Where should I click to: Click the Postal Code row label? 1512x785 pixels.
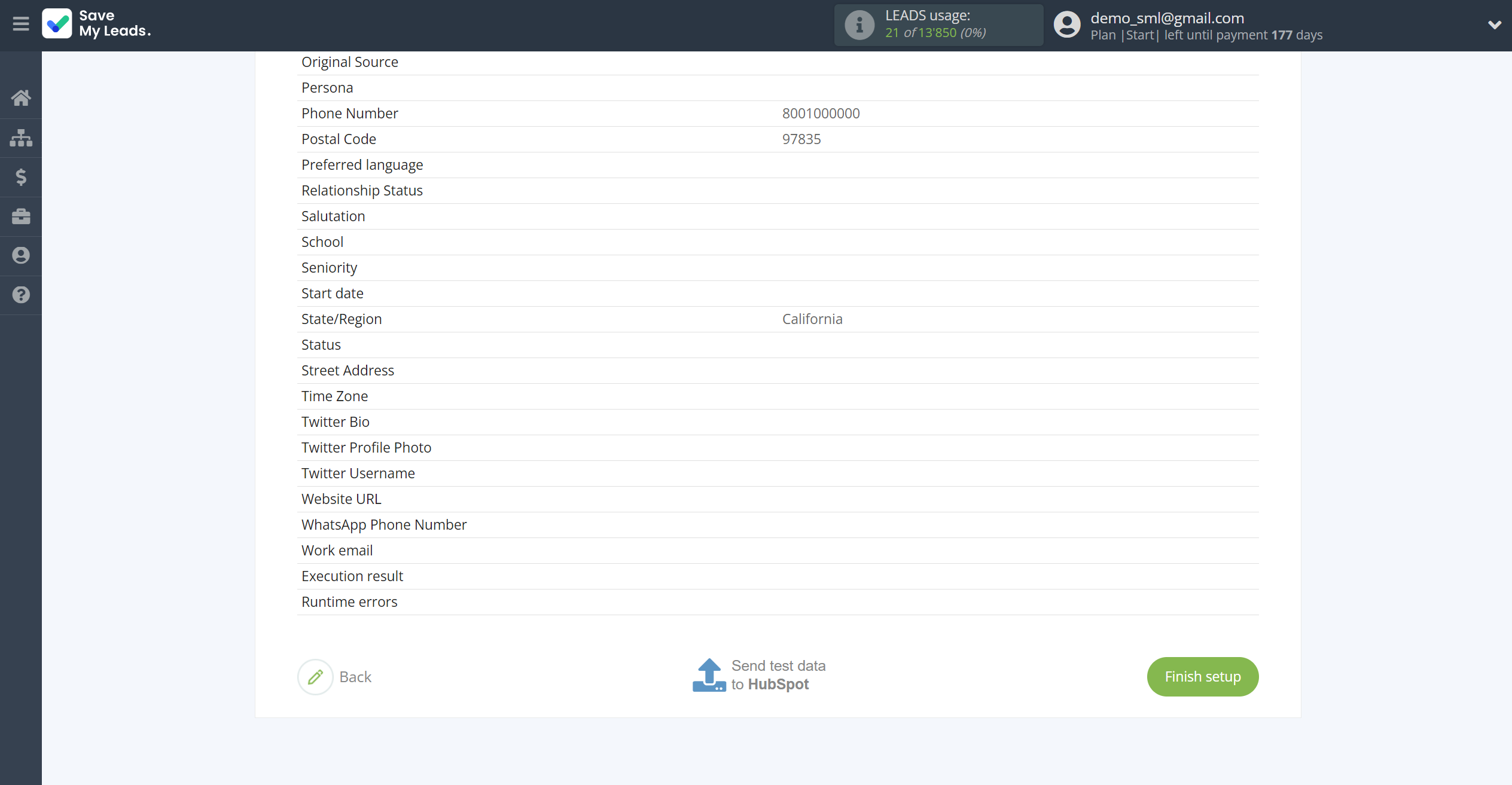339,139
